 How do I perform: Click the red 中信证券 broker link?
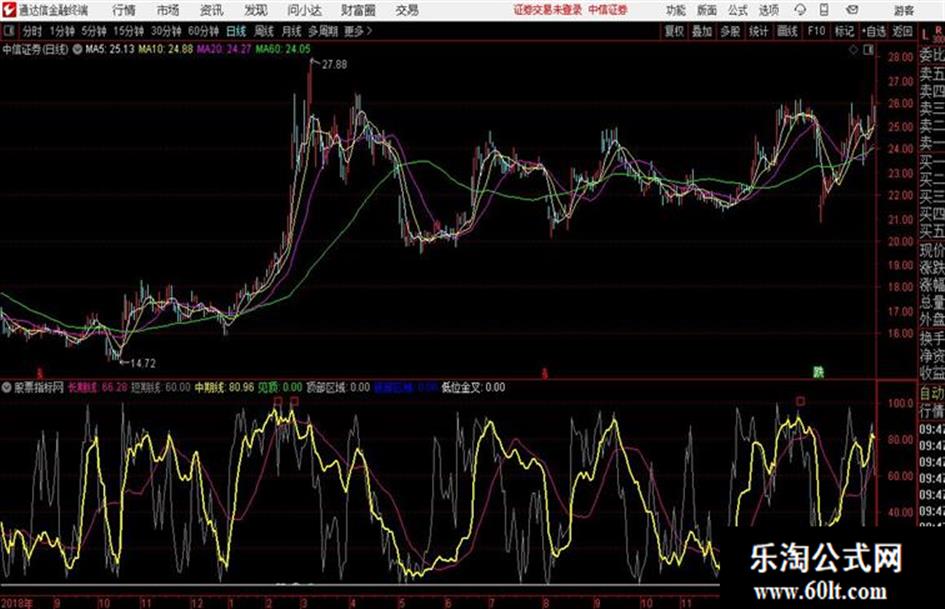(608, 10)
